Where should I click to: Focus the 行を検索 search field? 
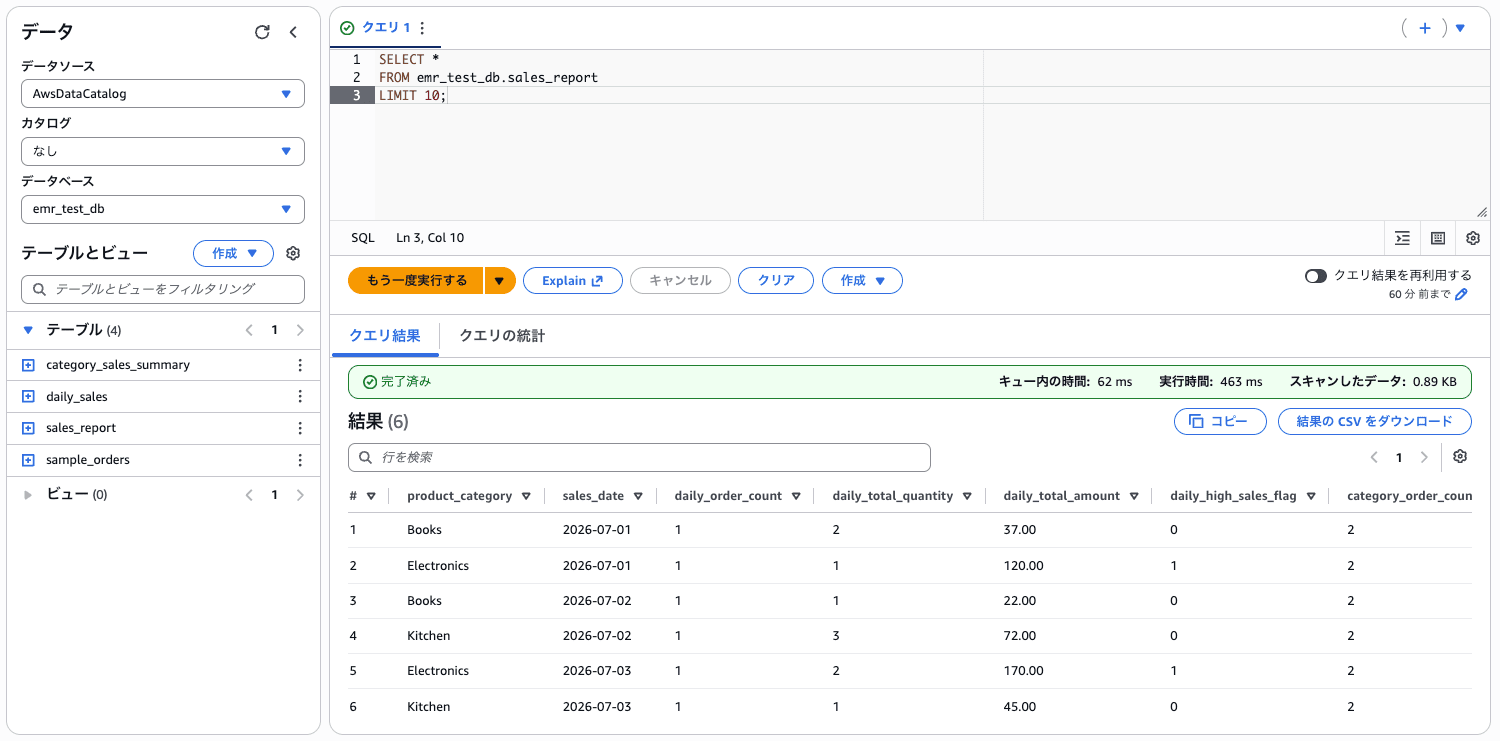[x=639, y=457]
